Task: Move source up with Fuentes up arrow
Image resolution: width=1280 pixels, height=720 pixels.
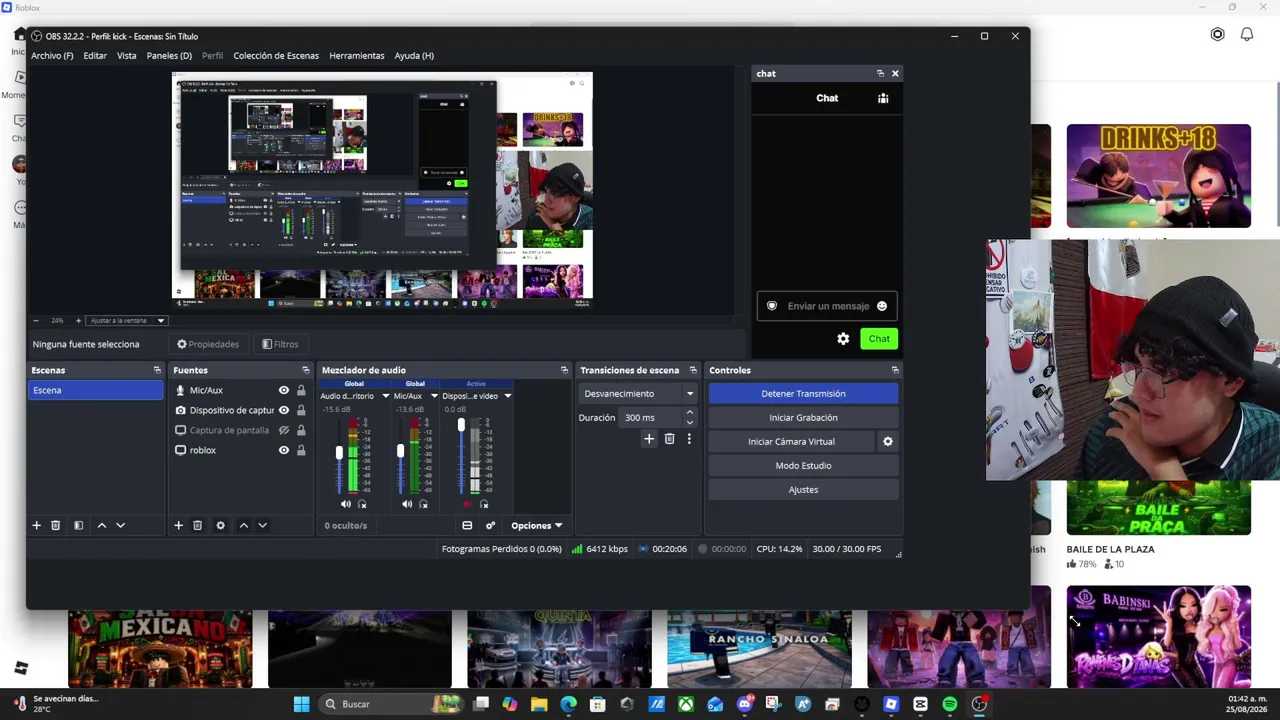Action: 243,525
